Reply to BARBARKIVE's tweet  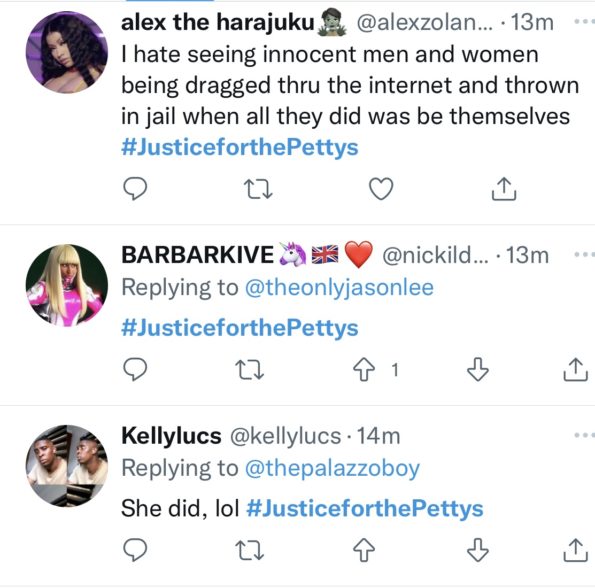point(135,369)
